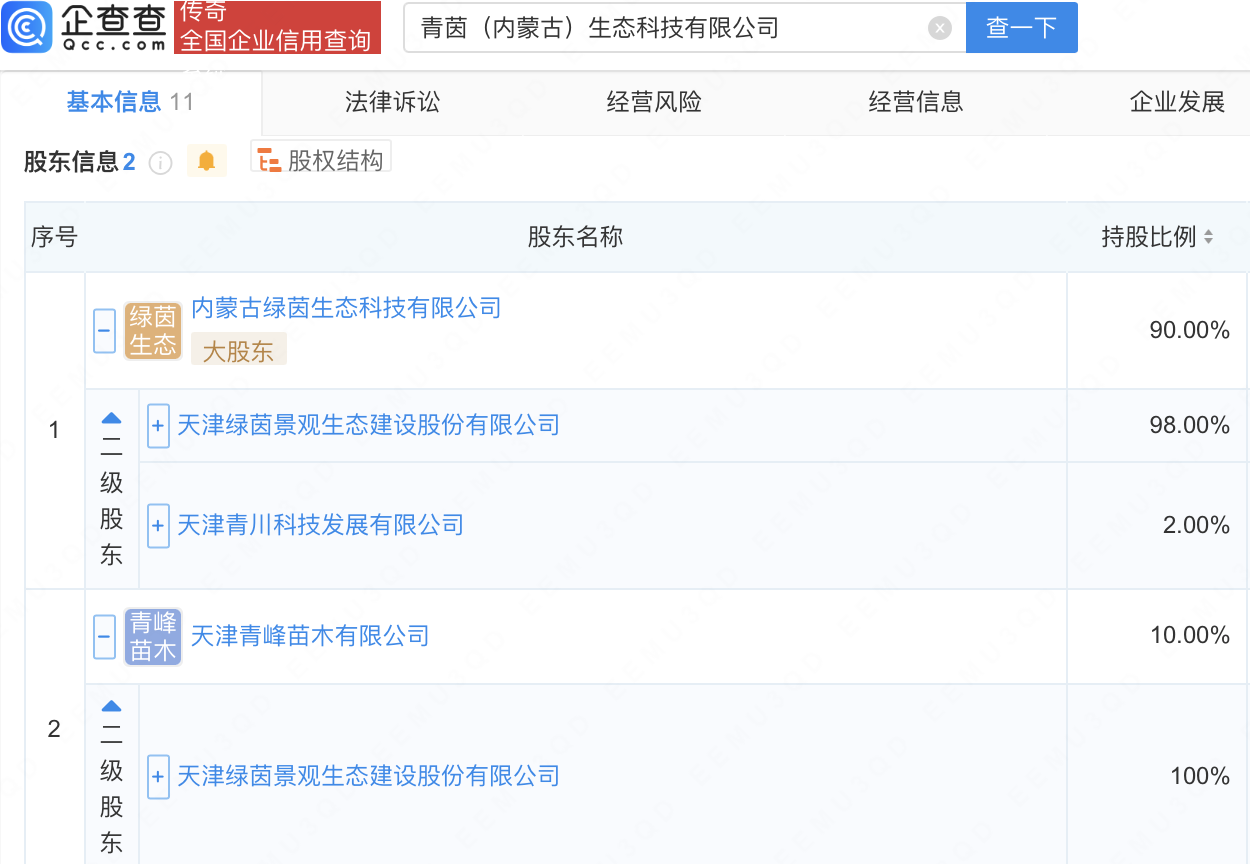This screenshot has width=1250, height=864.
Task: Click the Qcc.com logo
Action: [85, 27]
